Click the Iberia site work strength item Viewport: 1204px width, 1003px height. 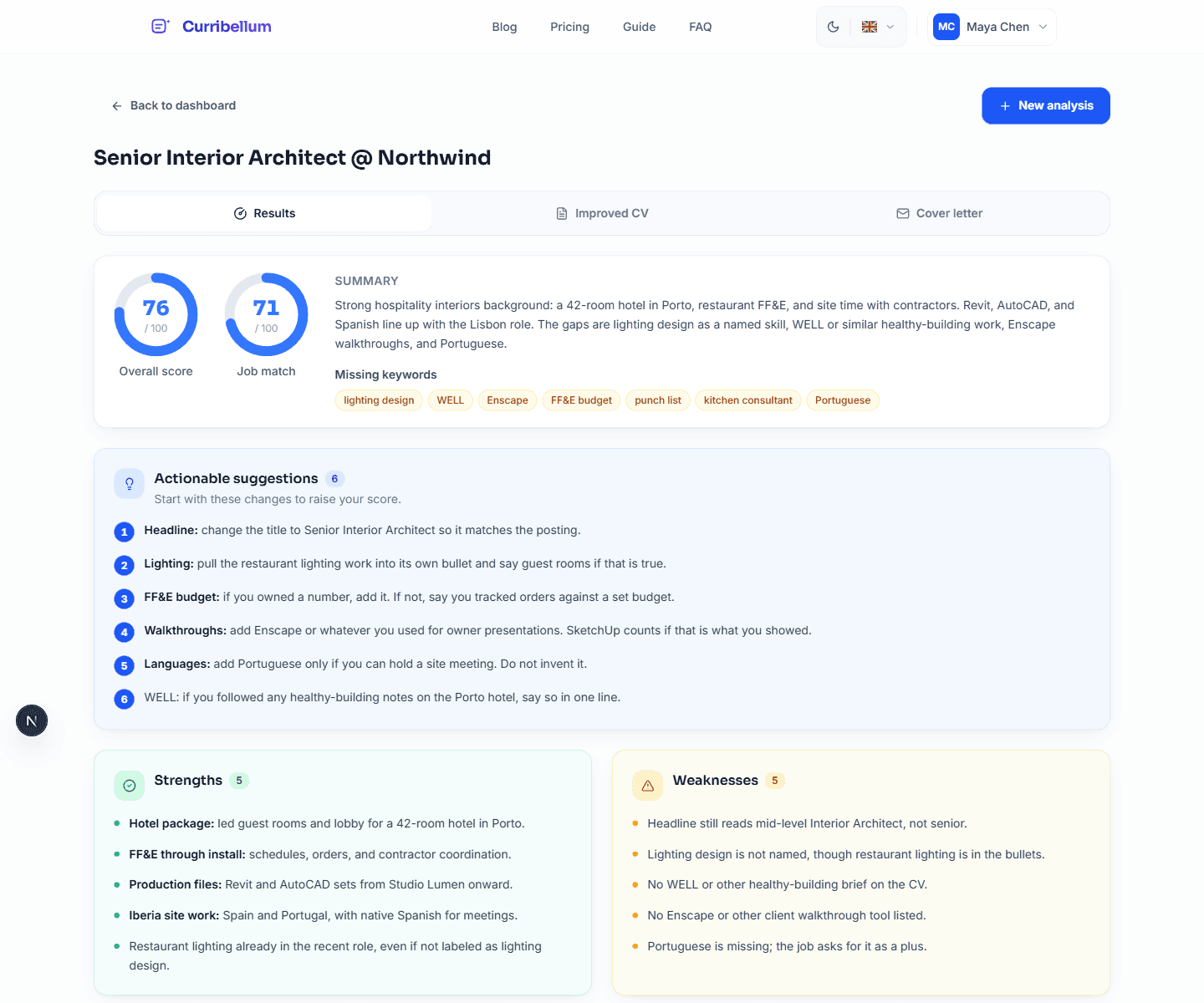coord(324,915)
